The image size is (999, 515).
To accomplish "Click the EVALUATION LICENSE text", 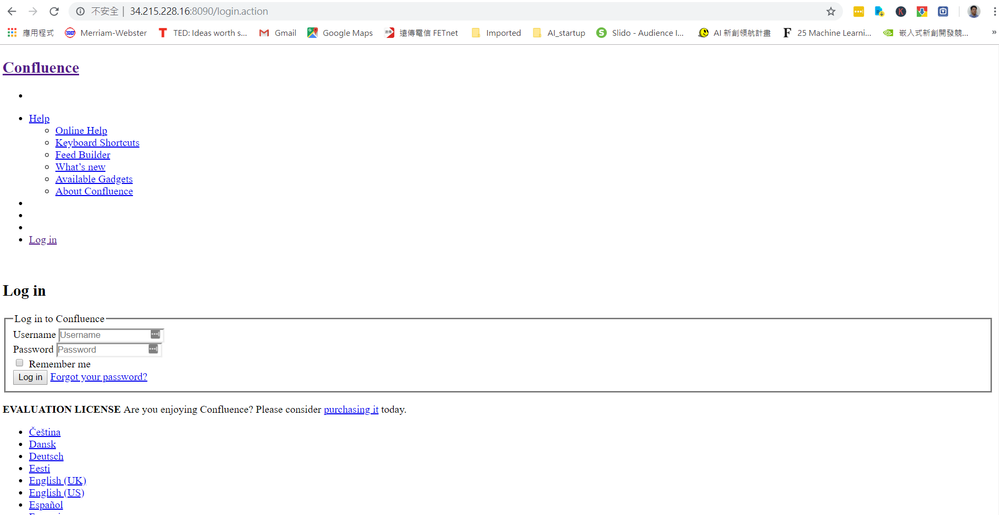I will point(62,409).
